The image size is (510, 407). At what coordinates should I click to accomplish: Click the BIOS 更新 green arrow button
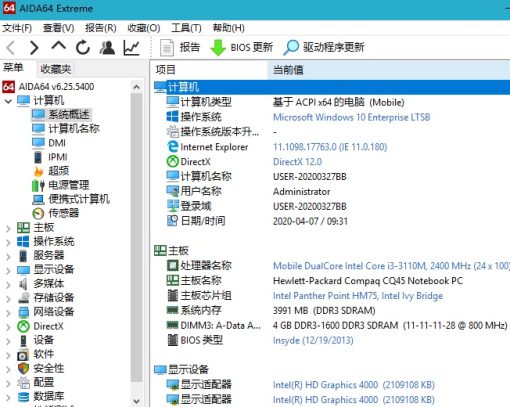[x=242, y=47]
